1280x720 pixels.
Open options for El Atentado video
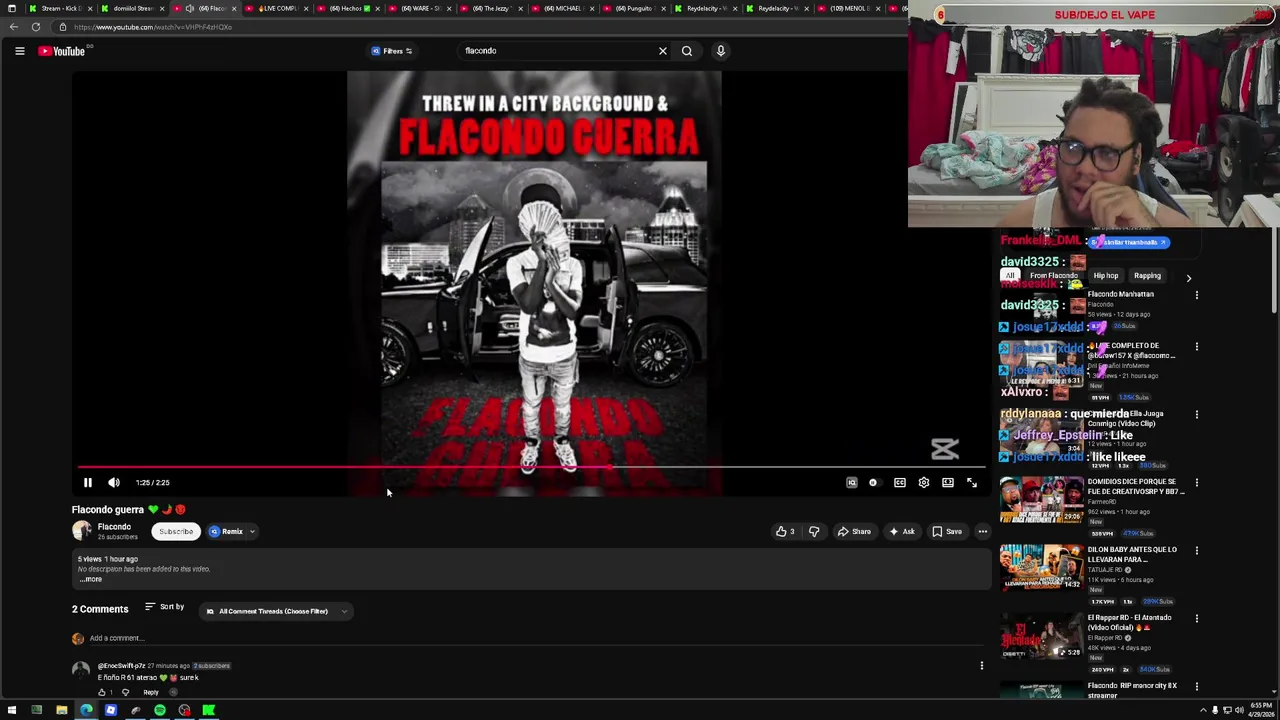(x=1196, y=619)
